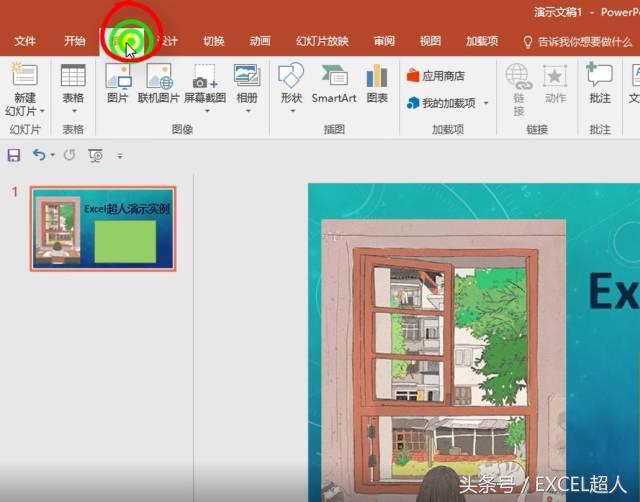Switch to the 开始 tab
The width and height of the screenshot is (640, 502).
pyautogui.click(x=74, y=41)
